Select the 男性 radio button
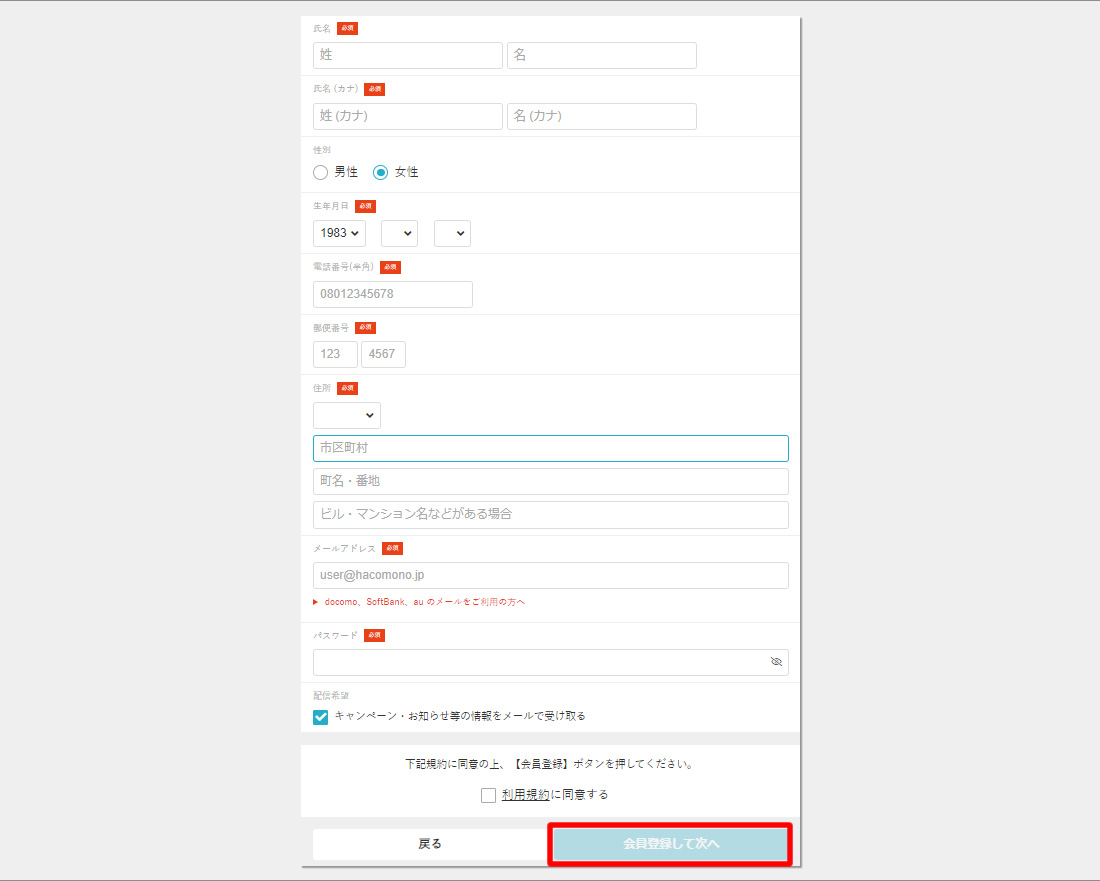Image resolution: width=1100 pixels, height=881 pixels. point(321,173)
